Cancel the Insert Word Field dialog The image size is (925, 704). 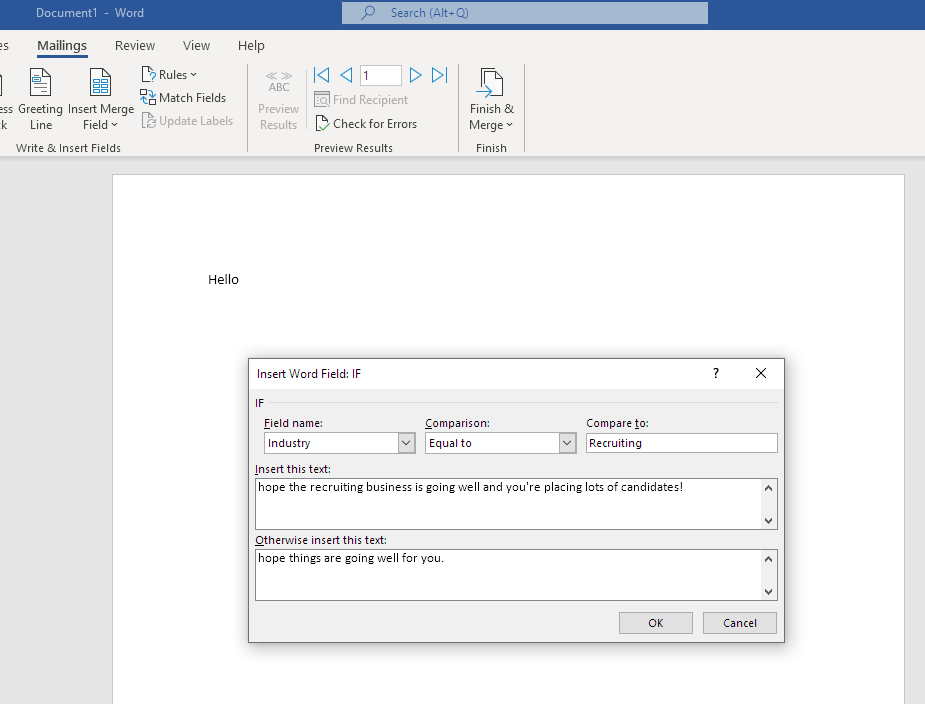(739, 622)
